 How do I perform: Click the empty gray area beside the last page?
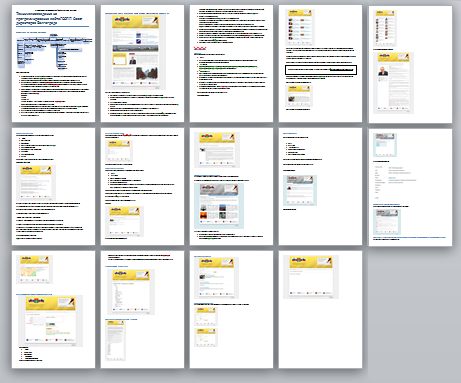(411, 310)
